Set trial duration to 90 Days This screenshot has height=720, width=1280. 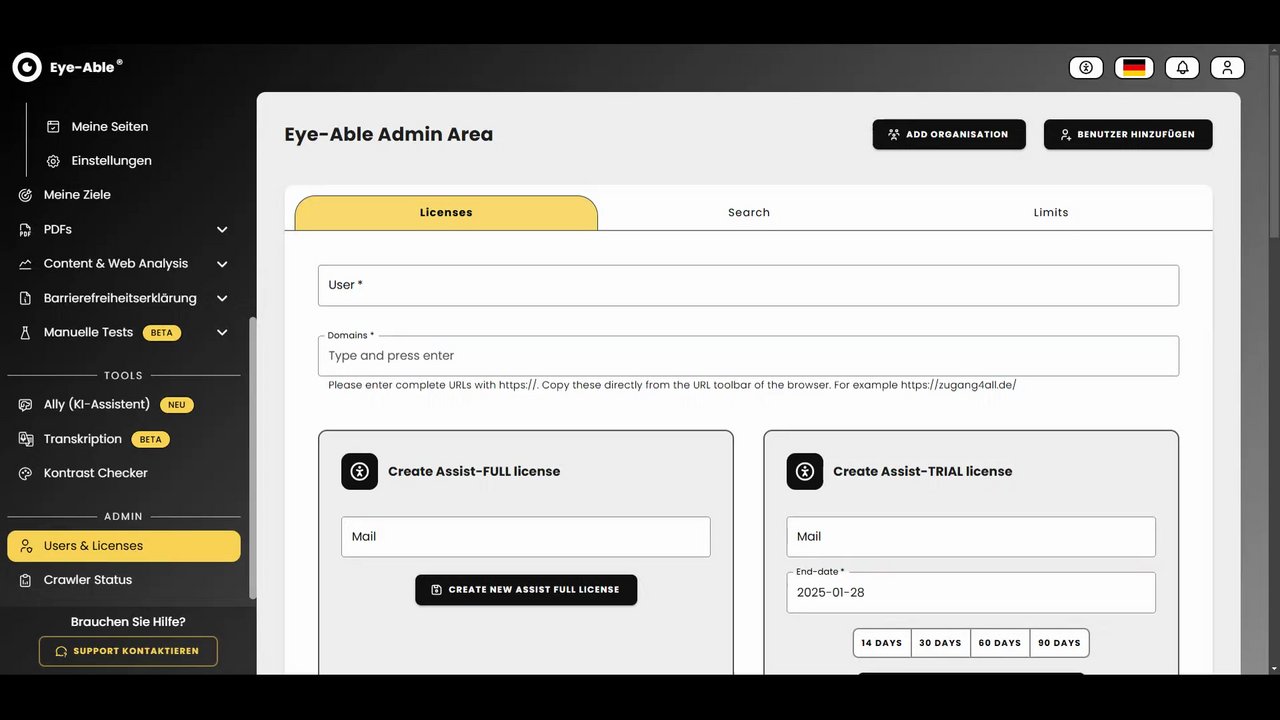point(1059,643)
